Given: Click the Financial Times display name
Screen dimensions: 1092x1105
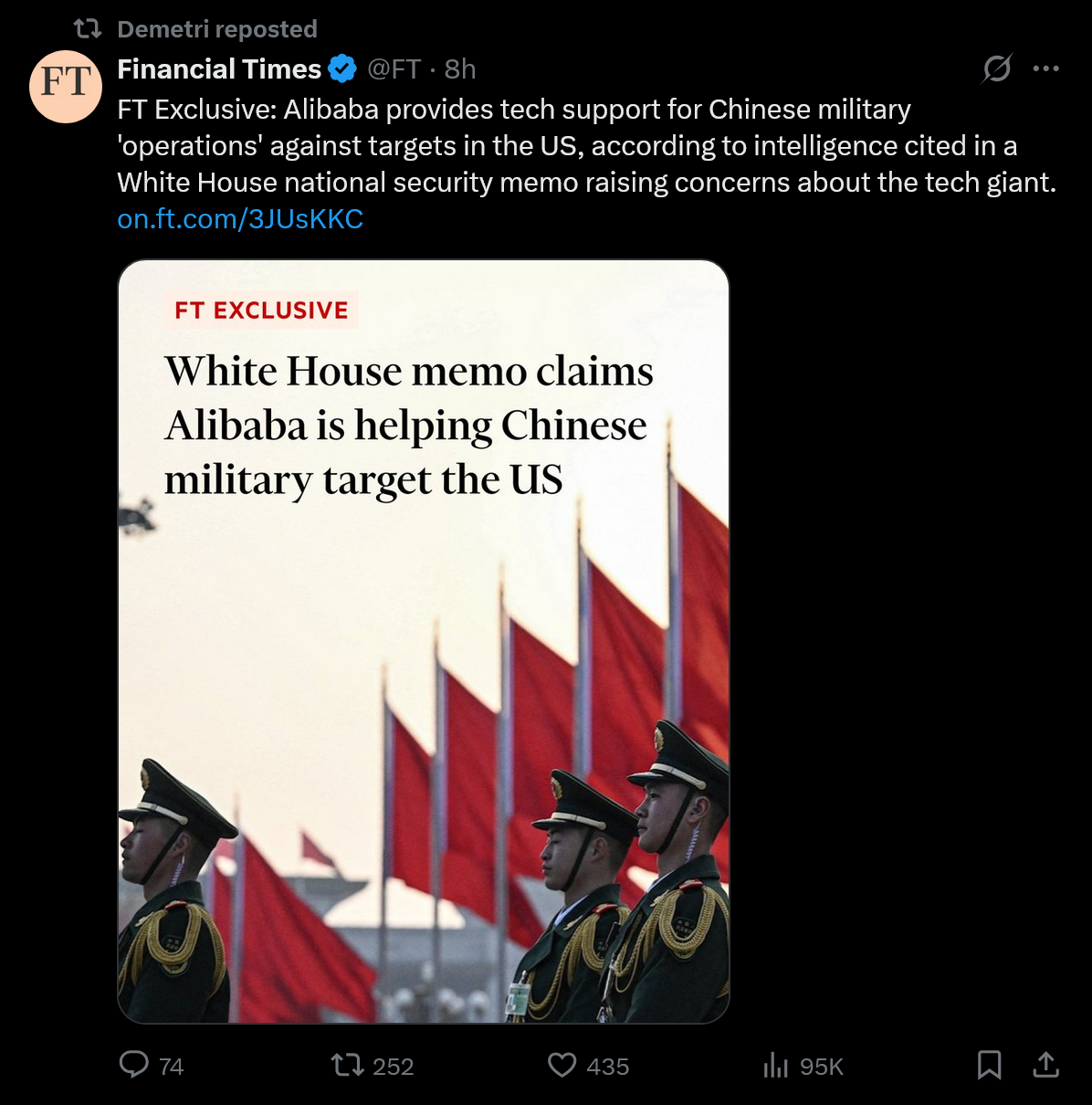Looking at the screenshot, I should click(219, 68).
